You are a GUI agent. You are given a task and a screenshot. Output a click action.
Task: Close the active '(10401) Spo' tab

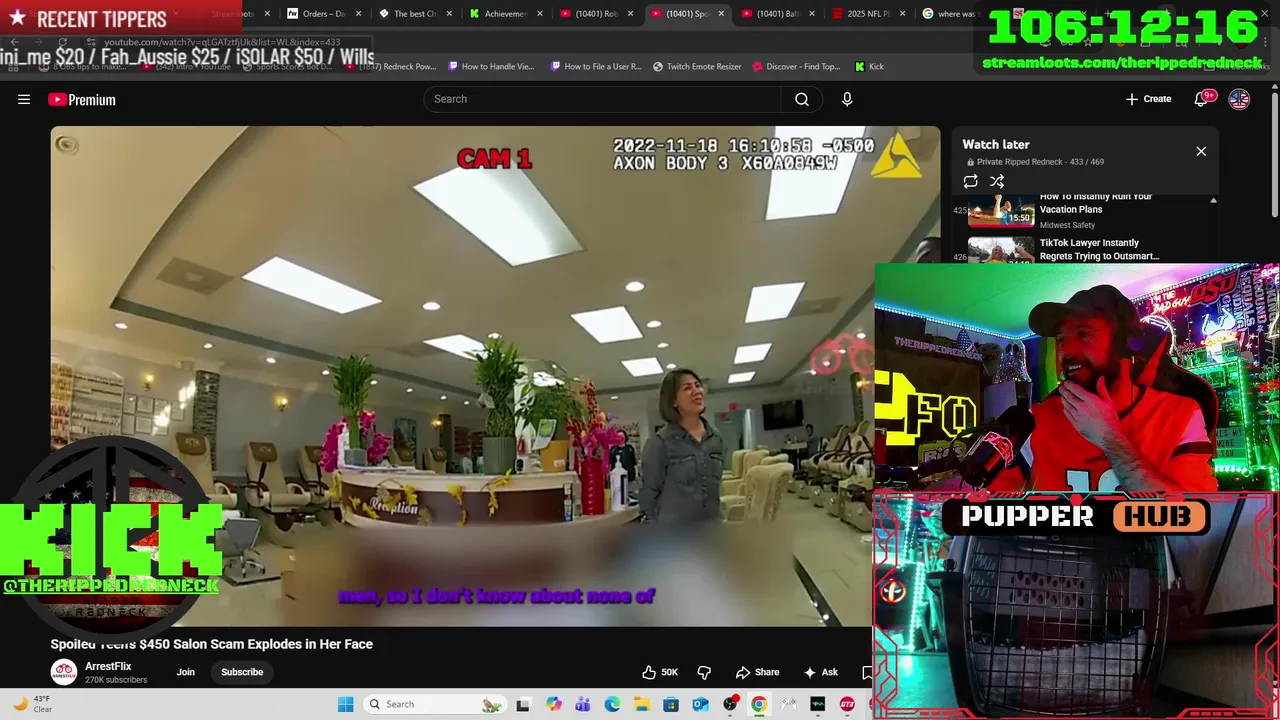click(721, 14)
